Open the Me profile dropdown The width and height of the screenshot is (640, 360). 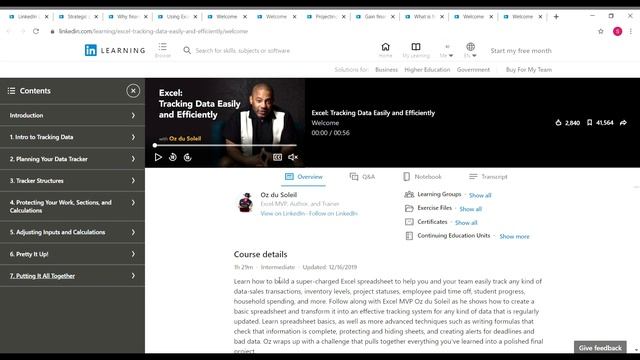coord(447,50)
